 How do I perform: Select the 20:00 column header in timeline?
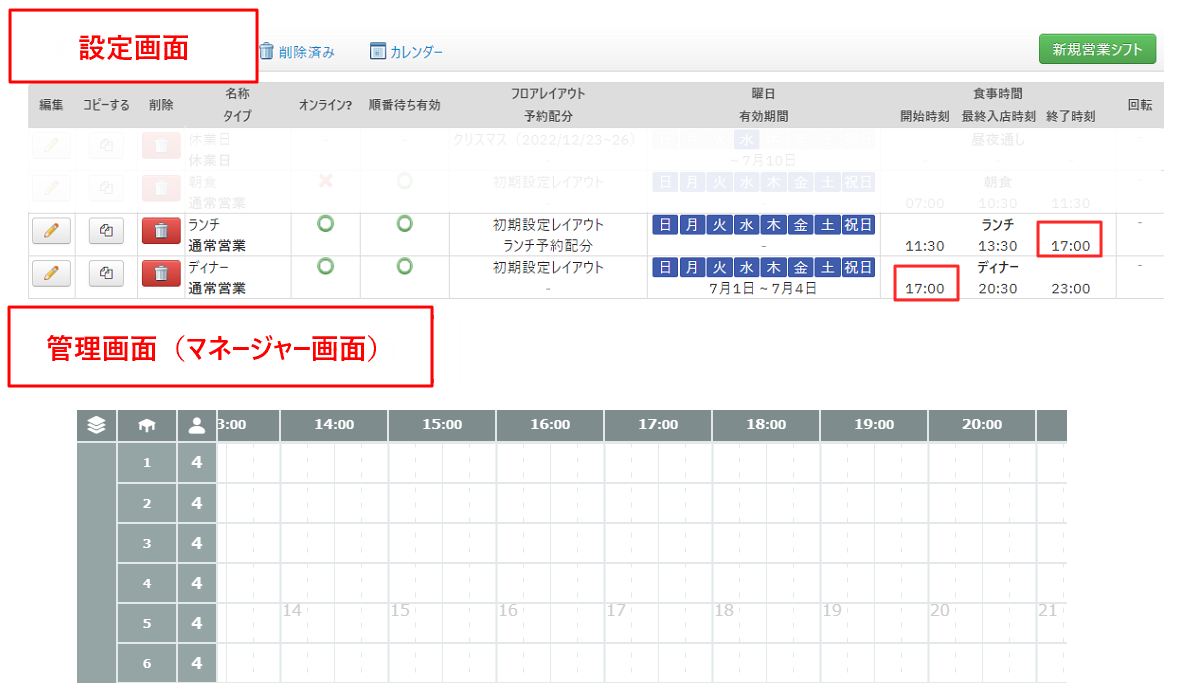pos(982,425)
